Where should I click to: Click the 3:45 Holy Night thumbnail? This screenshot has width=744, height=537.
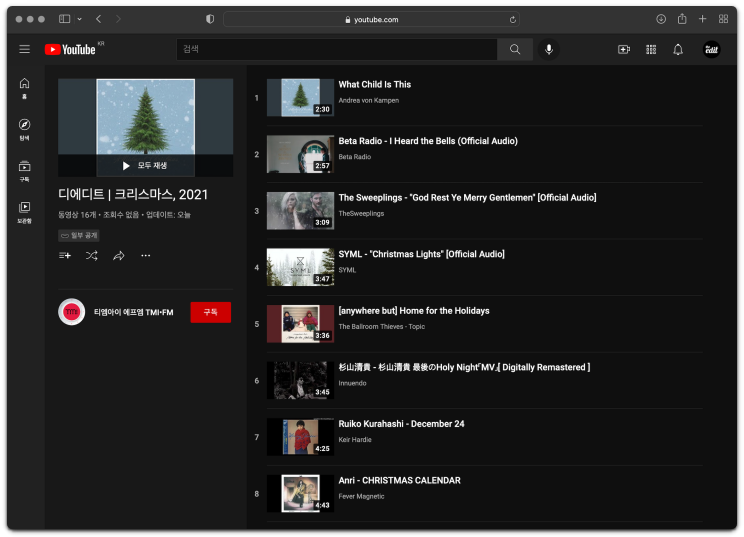click(300, 380)
